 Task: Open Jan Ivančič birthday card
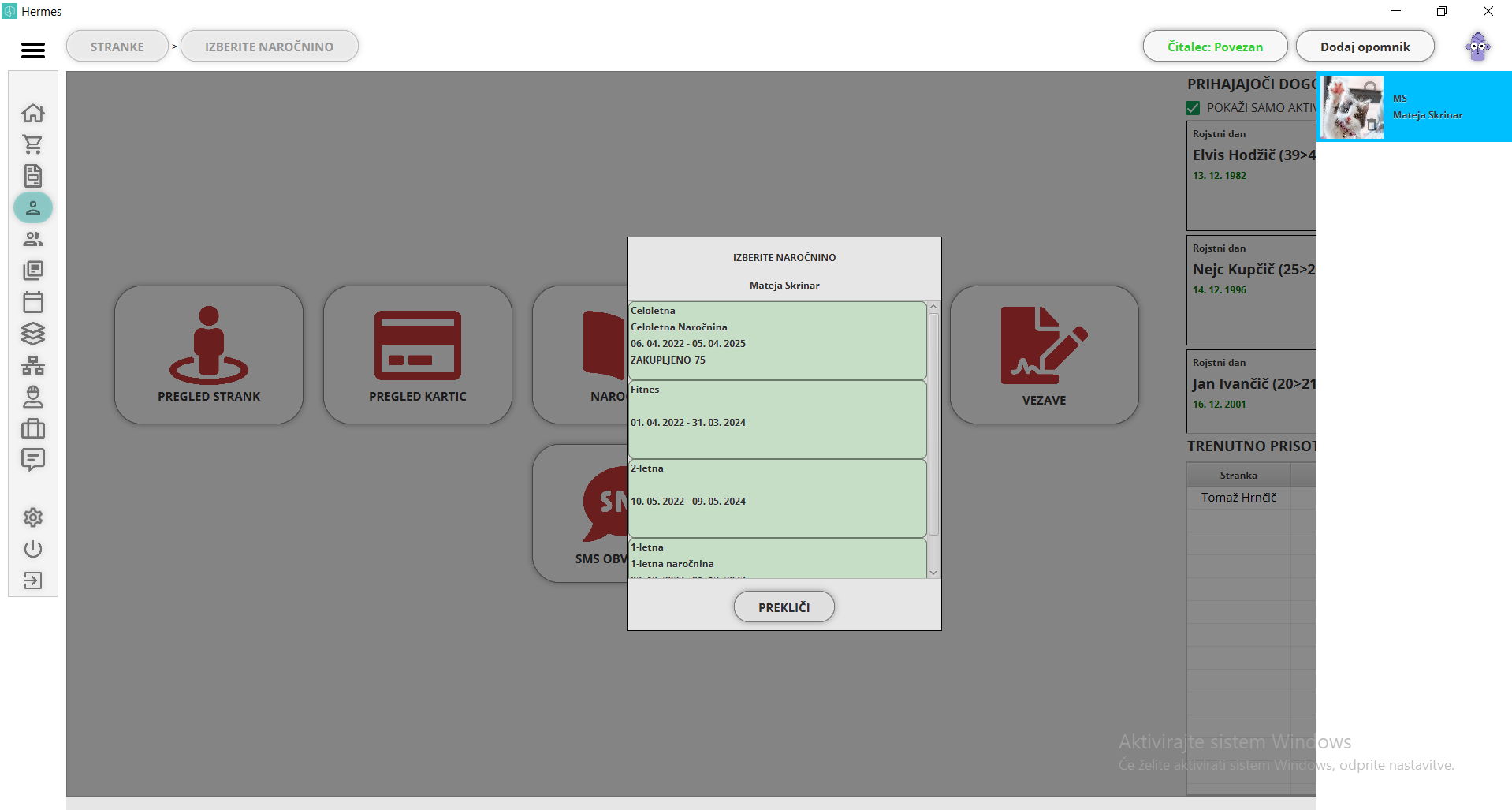[1252, 392]
